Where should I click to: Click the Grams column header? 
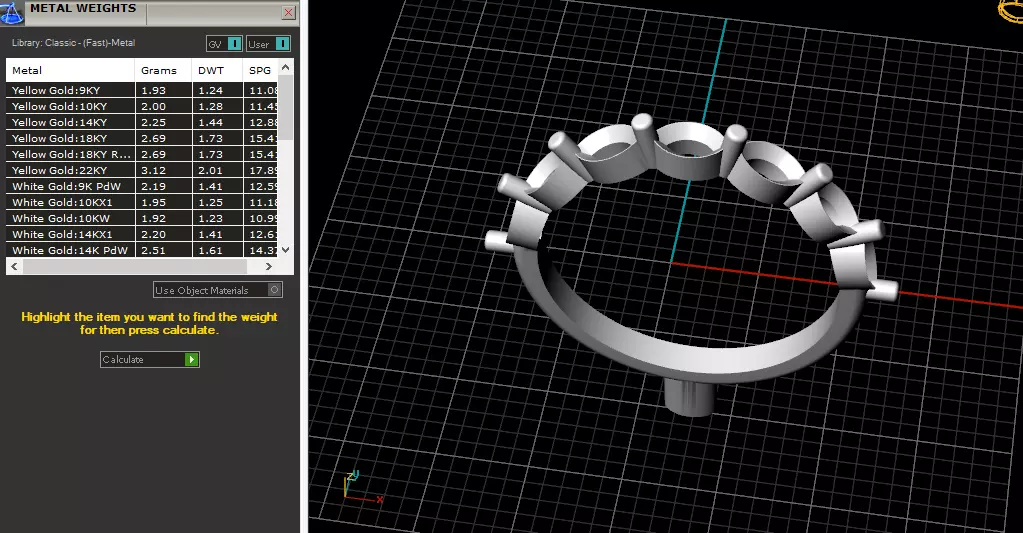coord(164,70)
